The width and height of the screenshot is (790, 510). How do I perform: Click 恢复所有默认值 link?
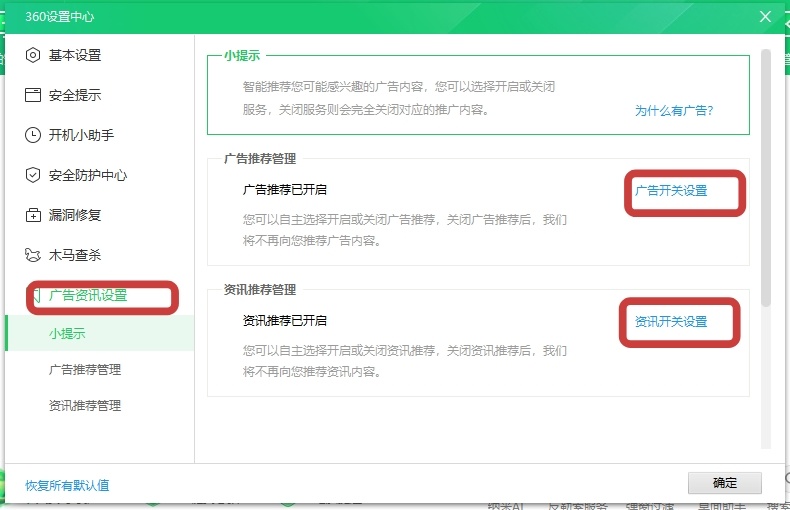pyautogui.click(x=67, y=485)
